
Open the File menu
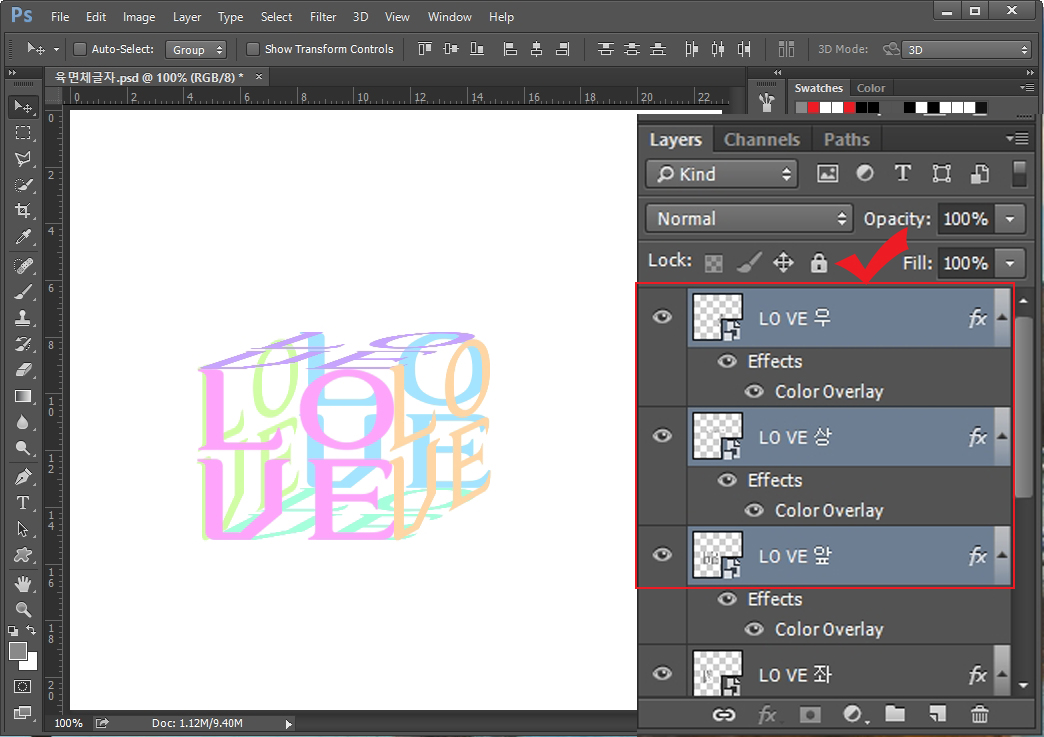tap(60, 17)
